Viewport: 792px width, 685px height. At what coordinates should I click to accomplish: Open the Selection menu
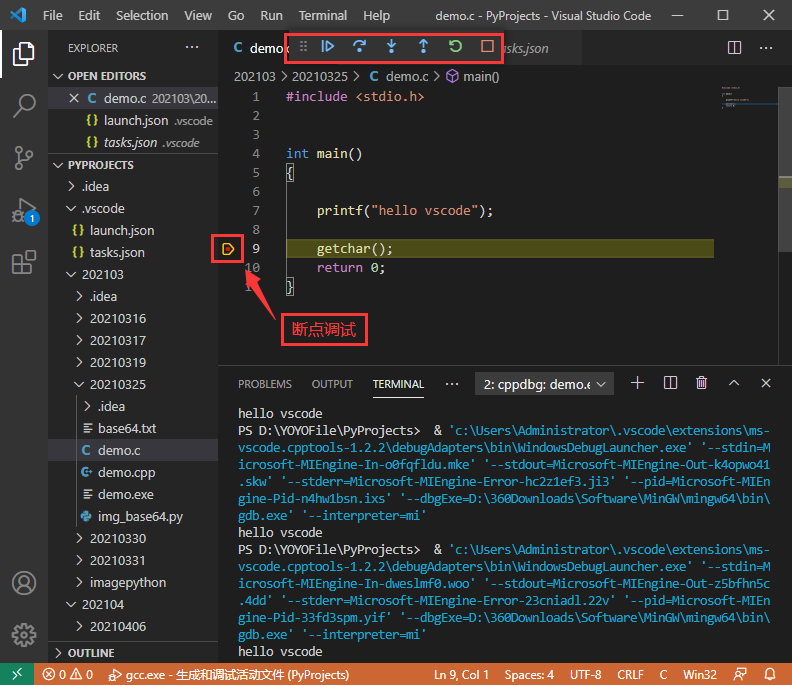[x=142, y=16]
